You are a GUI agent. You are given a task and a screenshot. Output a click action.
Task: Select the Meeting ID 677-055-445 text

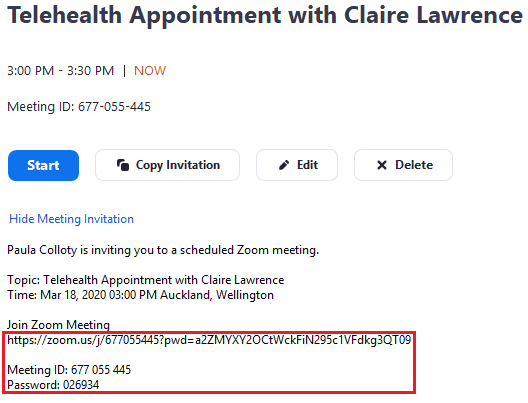click(79, 107)
